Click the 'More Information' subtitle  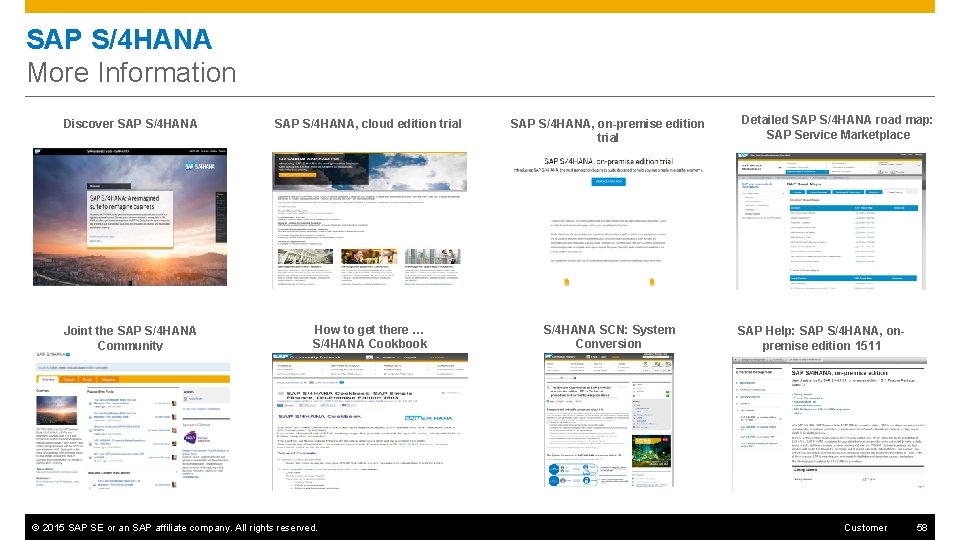[132, 72]
